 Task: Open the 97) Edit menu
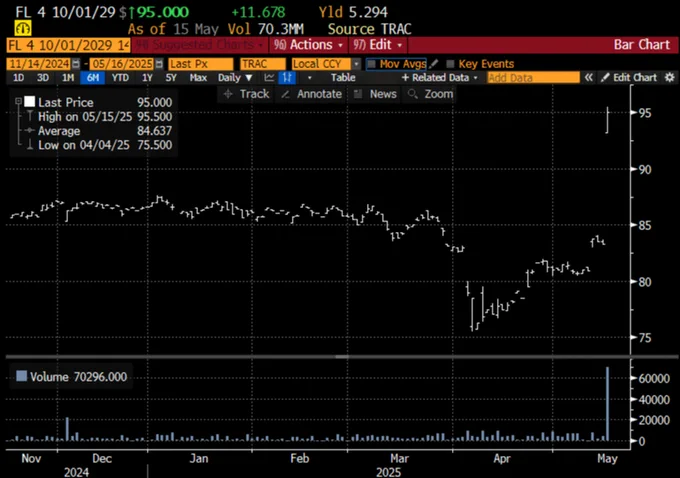(x=377, y=45)
